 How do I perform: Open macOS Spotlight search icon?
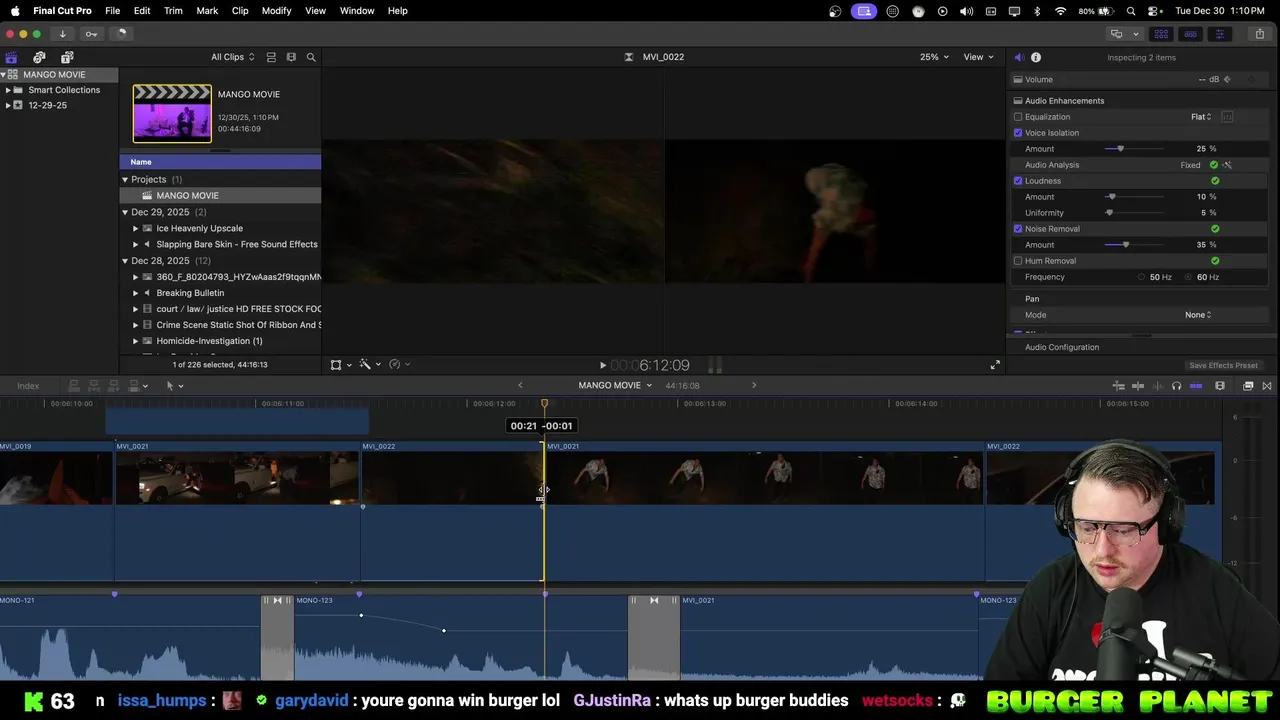[1131, 11]
